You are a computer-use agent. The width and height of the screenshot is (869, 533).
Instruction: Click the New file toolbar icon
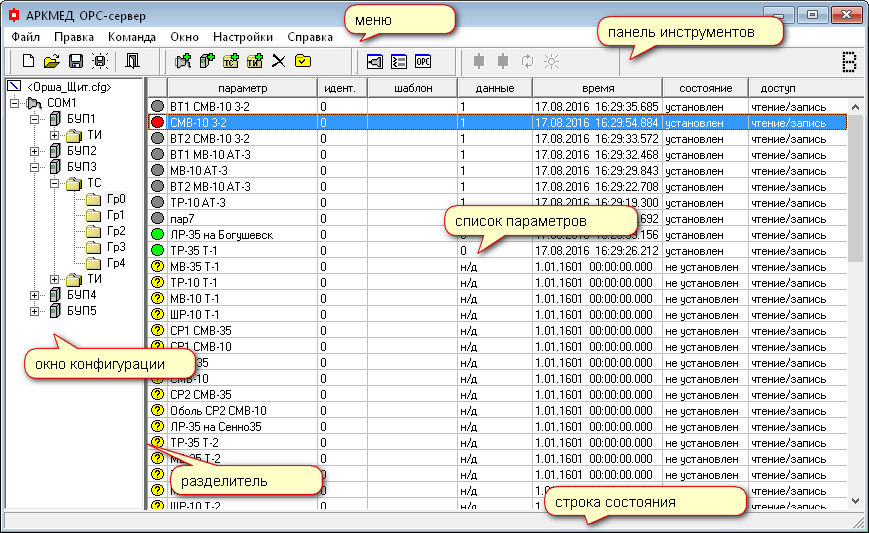(x=28, y=62)
